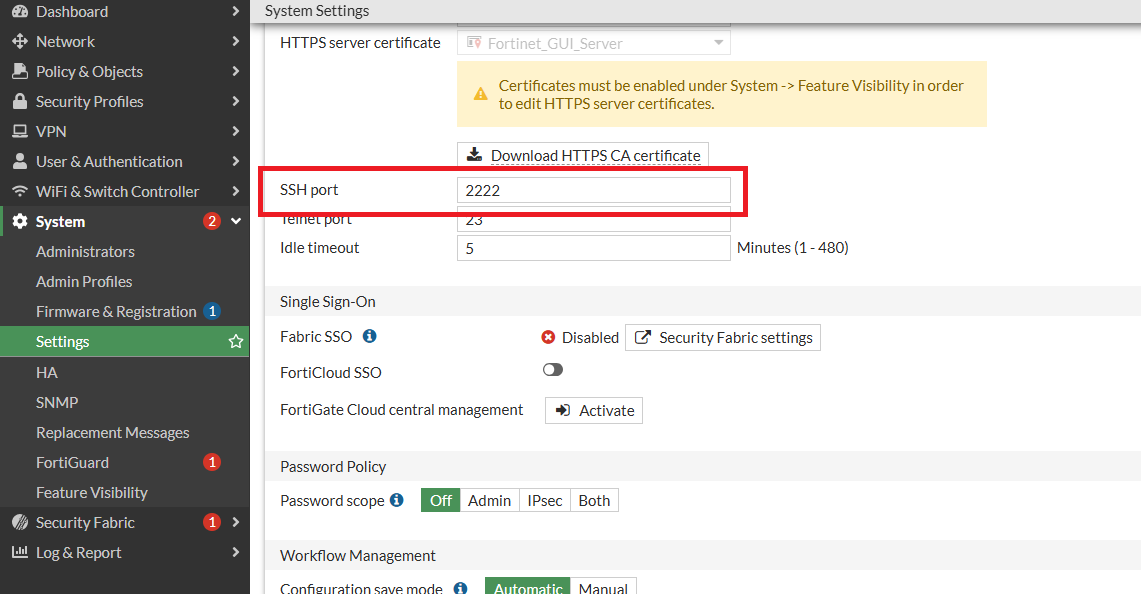
Task: Click Activate for FortiGate Cloud management
Action: (594, 410)
